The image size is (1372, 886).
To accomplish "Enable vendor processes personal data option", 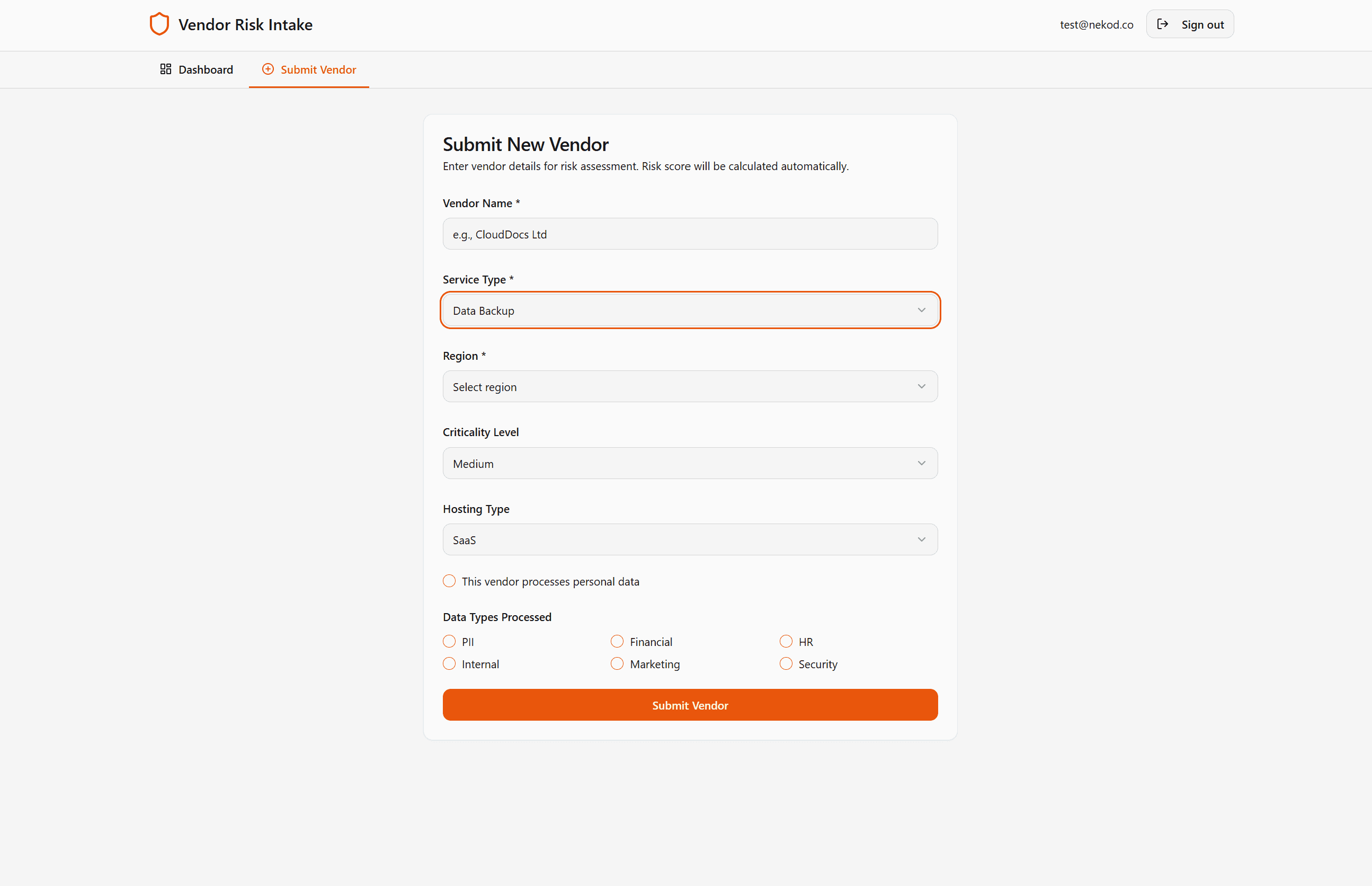I will coord(449,581).
